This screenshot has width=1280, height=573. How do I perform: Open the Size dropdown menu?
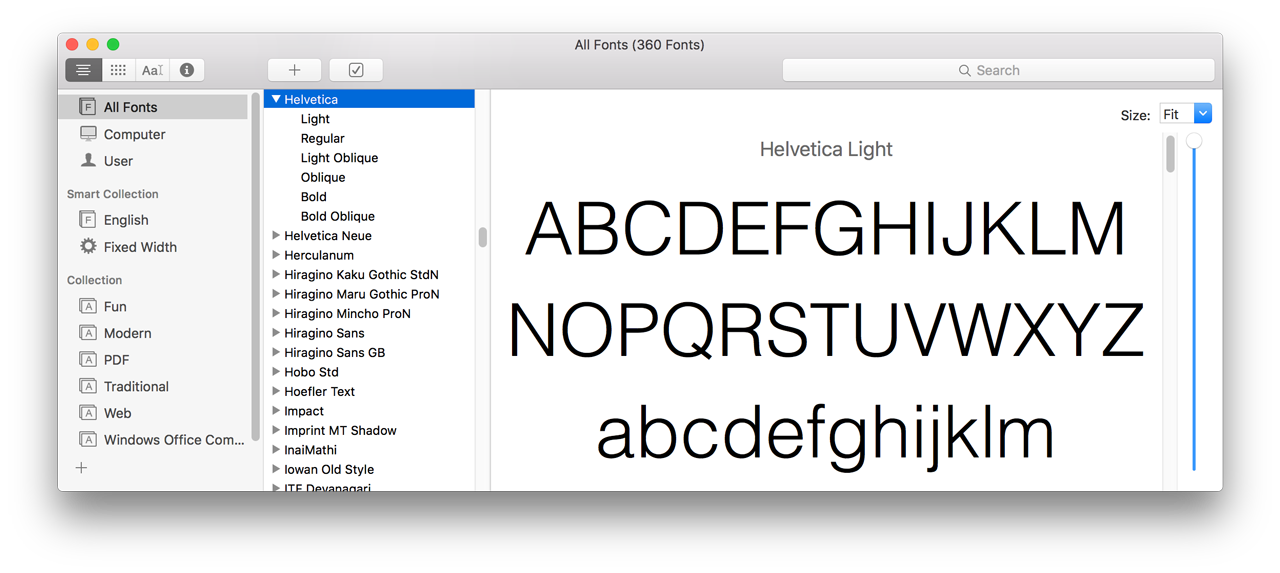1203,114
